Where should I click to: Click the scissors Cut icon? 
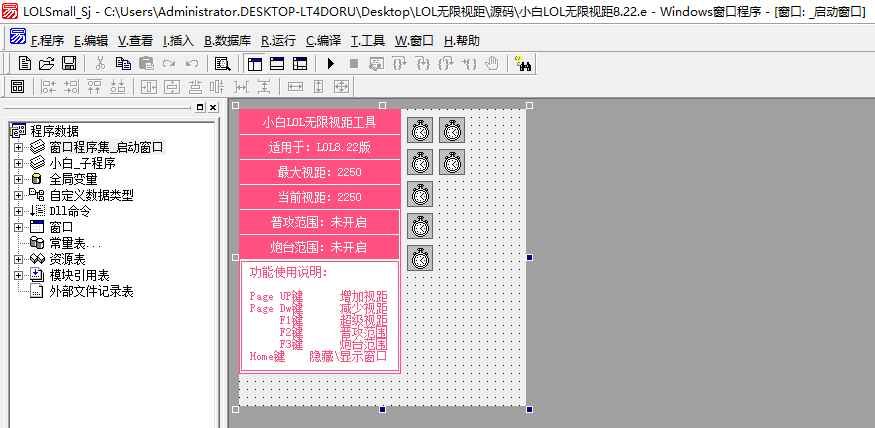click(x=100, y=63)
